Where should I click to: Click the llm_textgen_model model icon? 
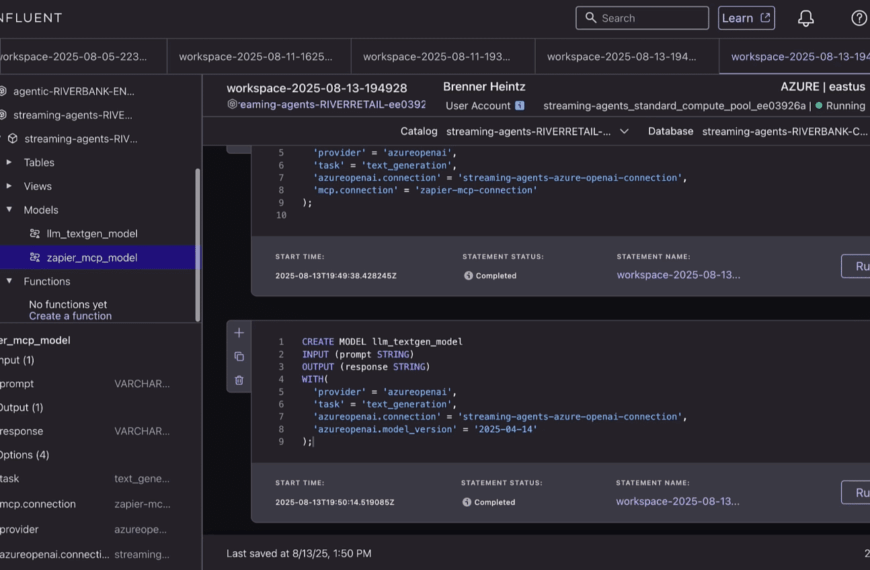(34, 233)
